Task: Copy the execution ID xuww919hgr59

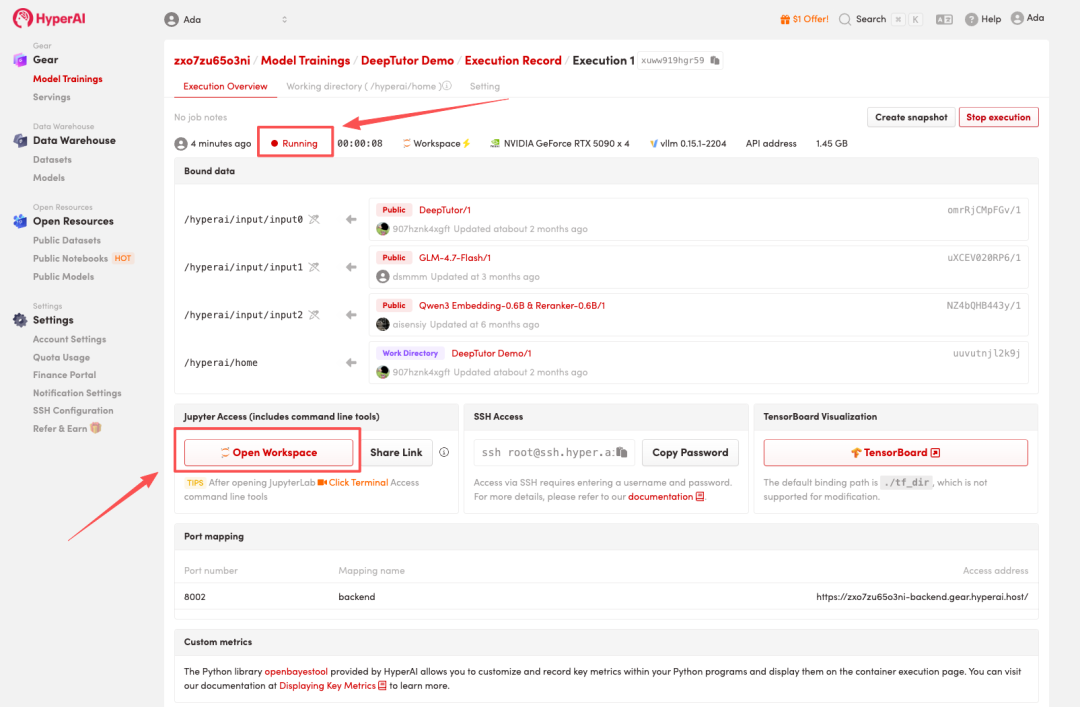Action: (x=715, y=60)
